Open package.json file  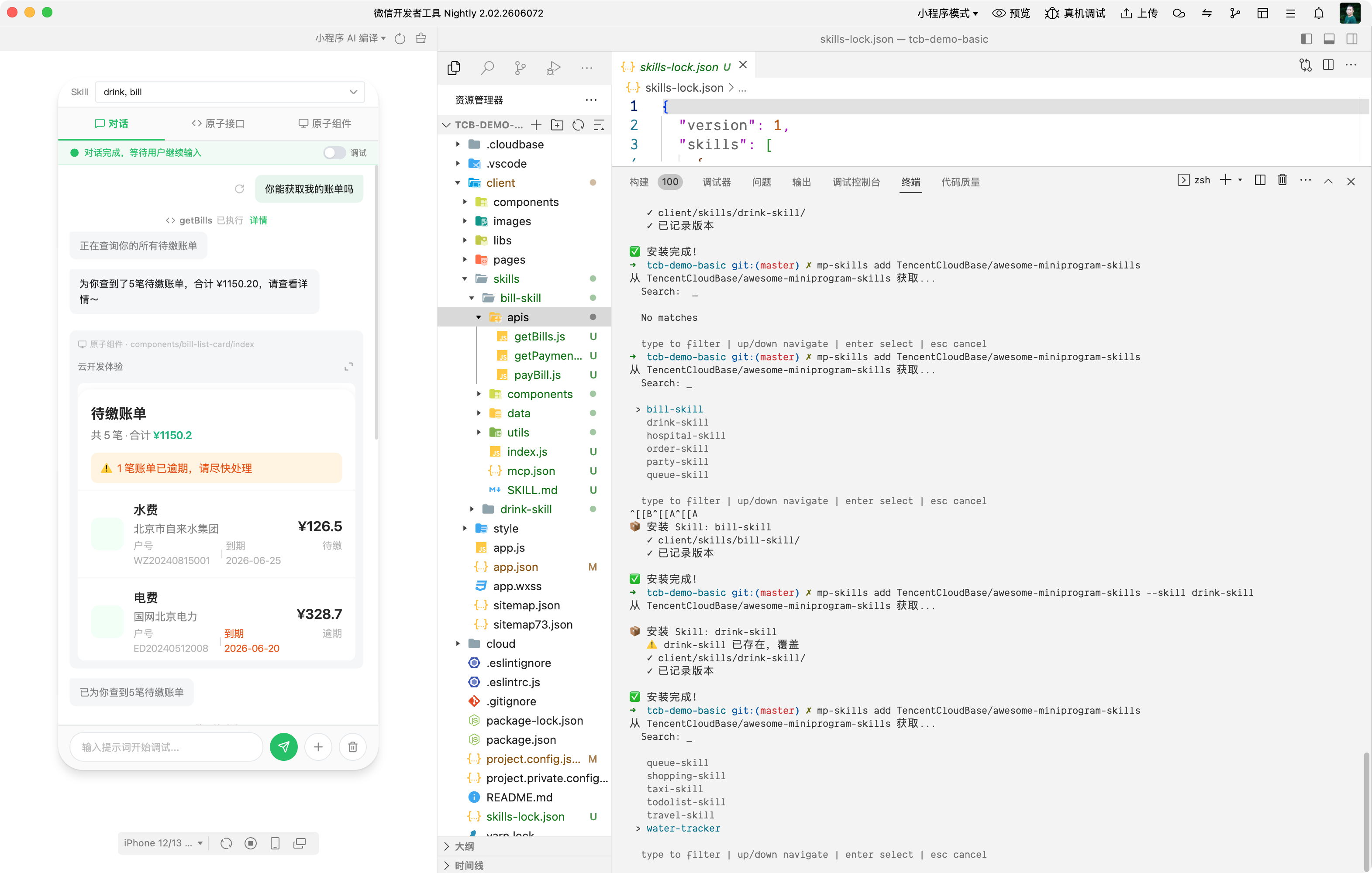[521, 740]
